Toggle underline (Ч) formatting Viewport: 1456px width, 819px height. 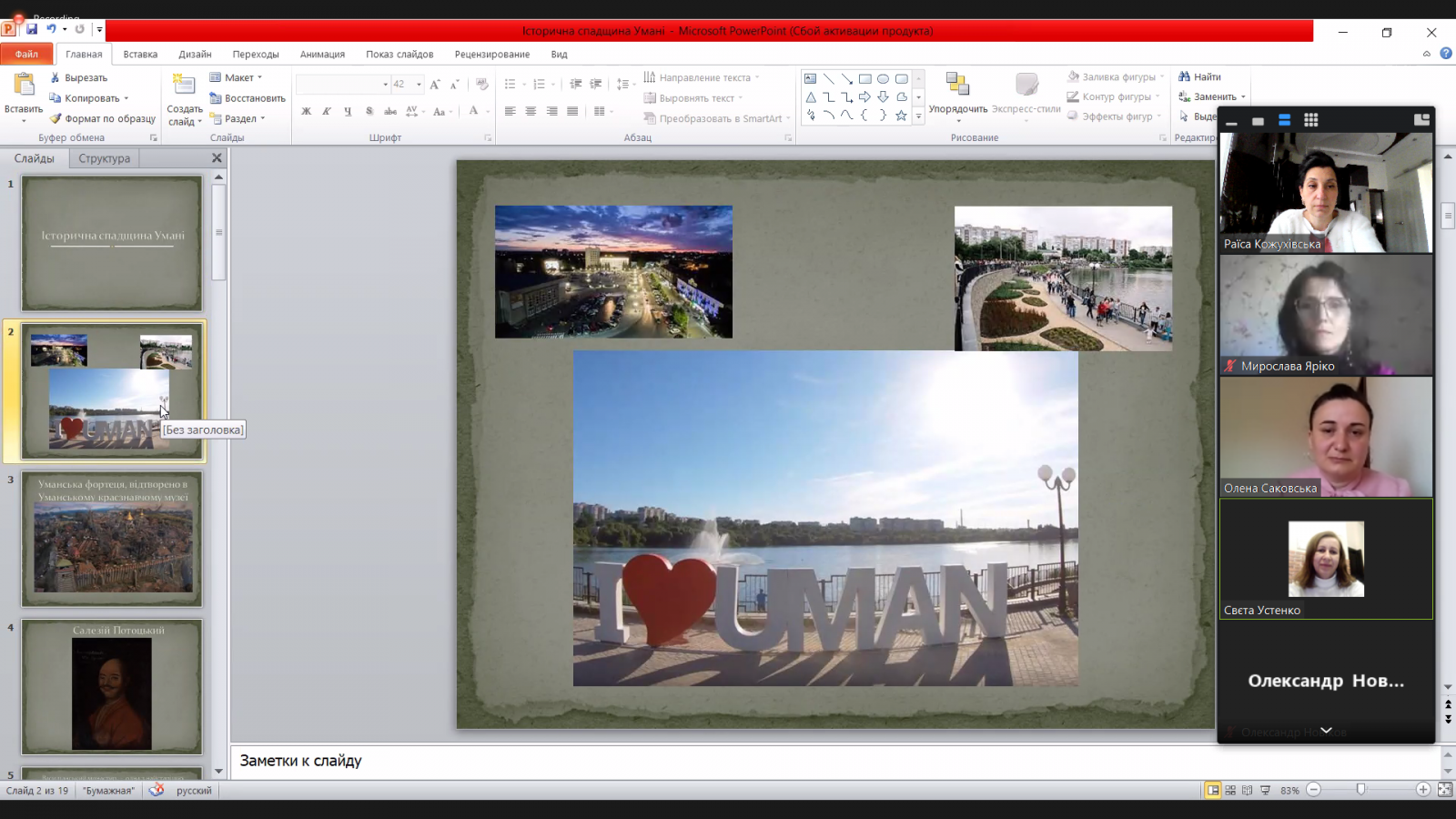[348, 111]
